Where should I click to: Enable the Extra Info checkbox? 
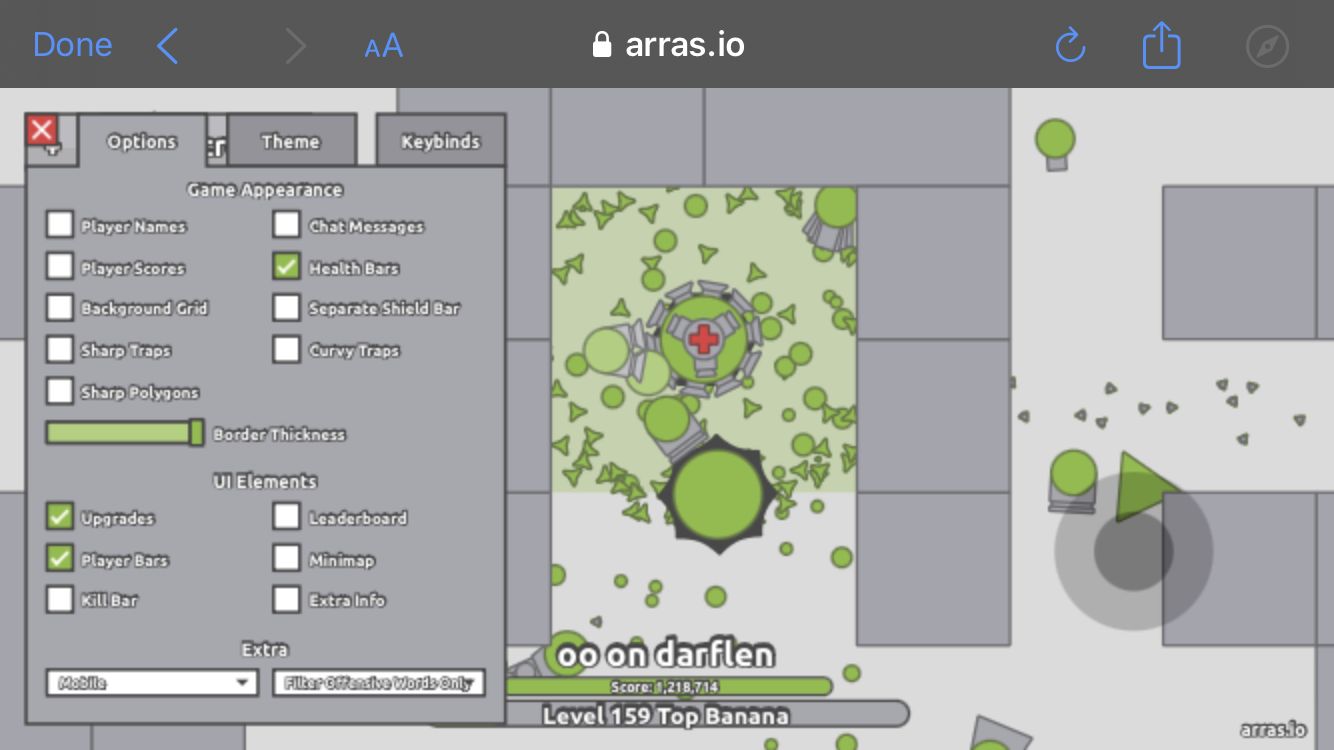pyautogui.click(x=287, y=599)
